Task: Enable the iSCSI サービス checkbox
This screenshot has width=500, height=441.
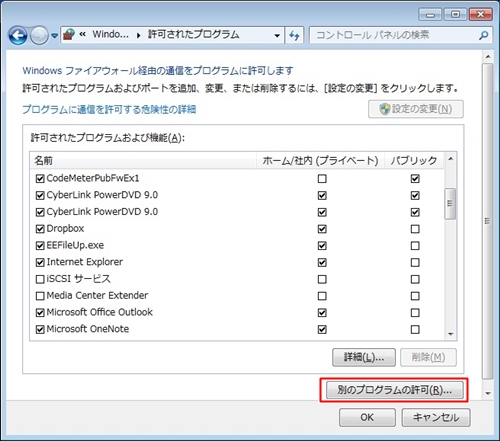Action: 40,279
